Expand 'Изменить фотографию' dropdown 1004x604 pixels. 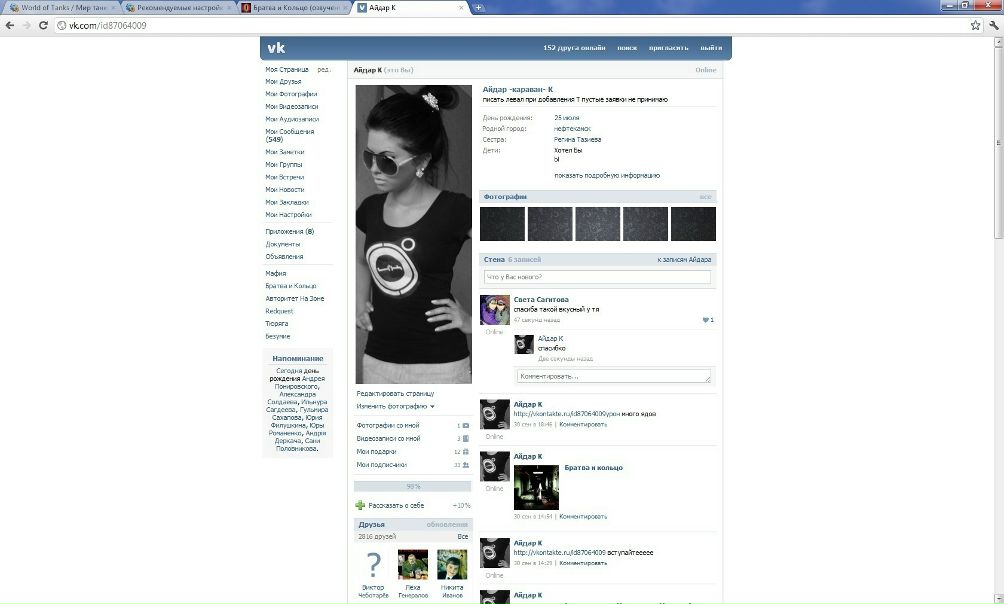[x=396, y=406]
